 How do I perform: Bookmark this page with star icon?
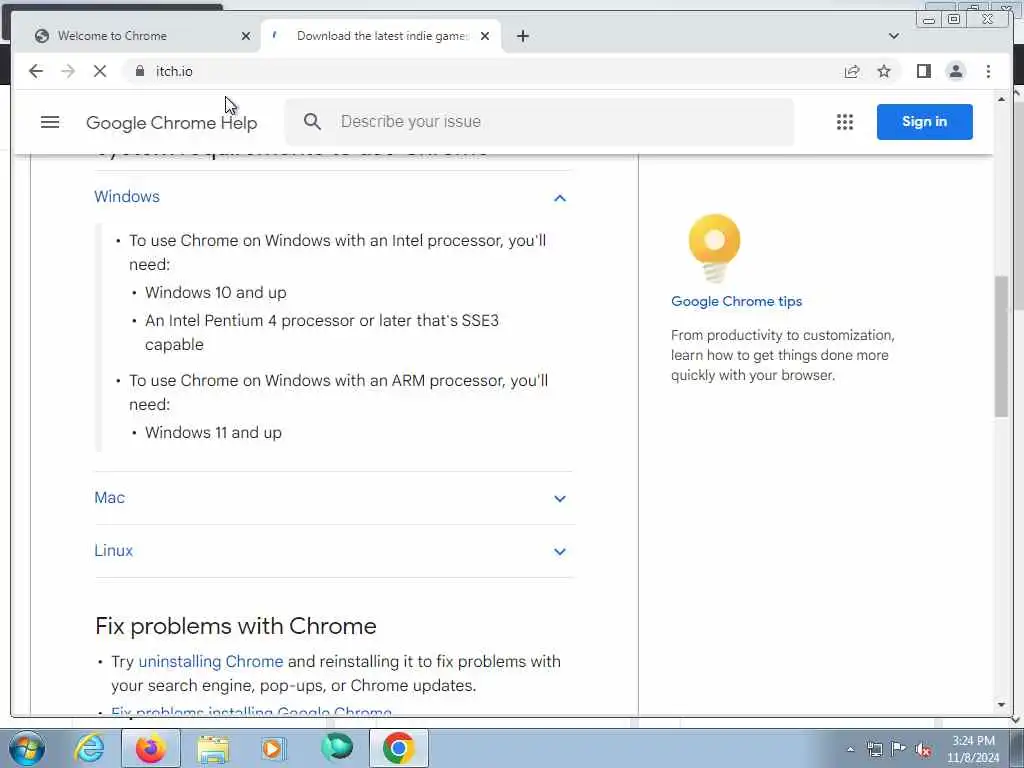tap(884, 71)
